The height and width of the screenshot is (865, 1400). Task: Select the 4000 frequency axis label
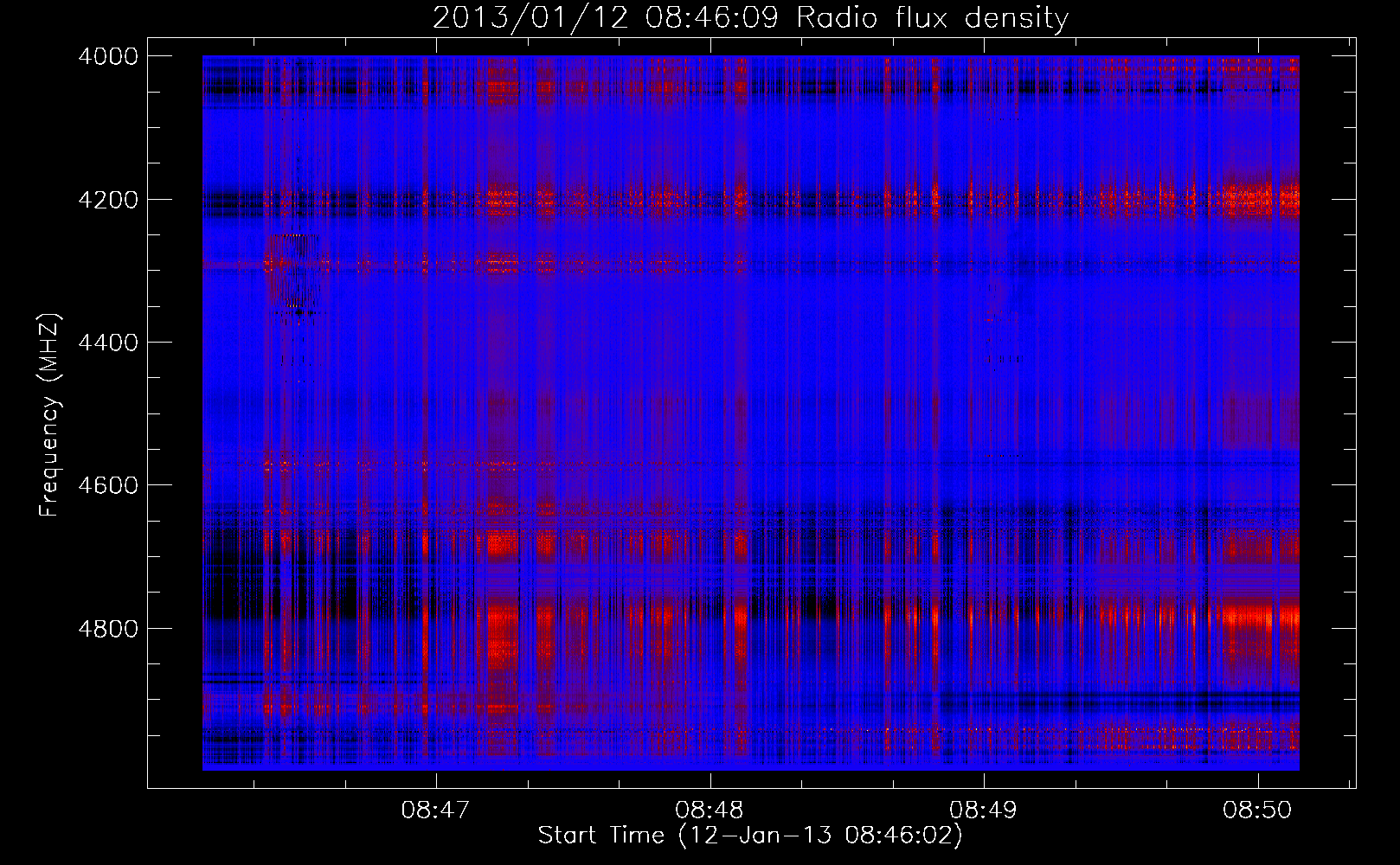108,56
